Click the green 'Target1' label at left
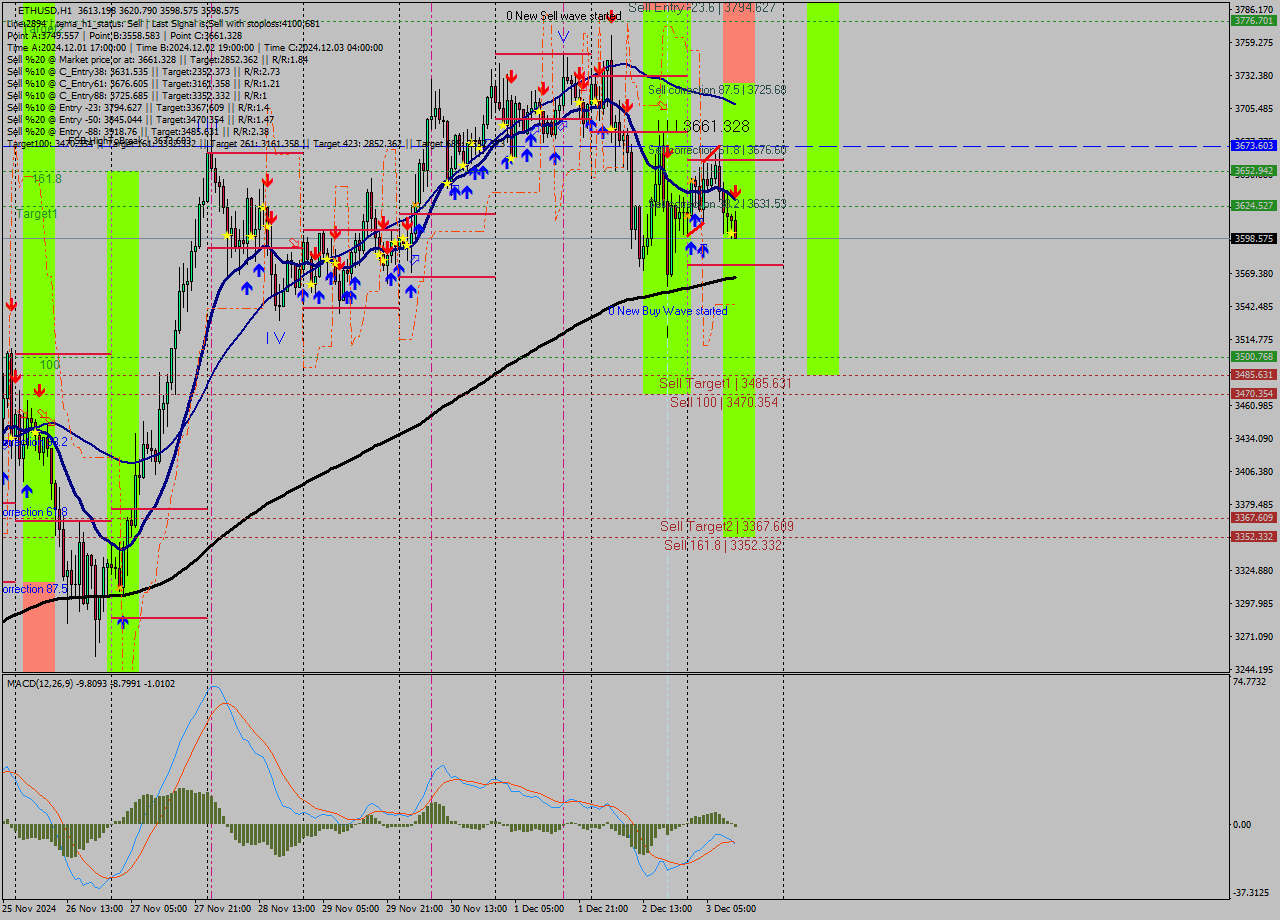 click(x=37, y=214)
